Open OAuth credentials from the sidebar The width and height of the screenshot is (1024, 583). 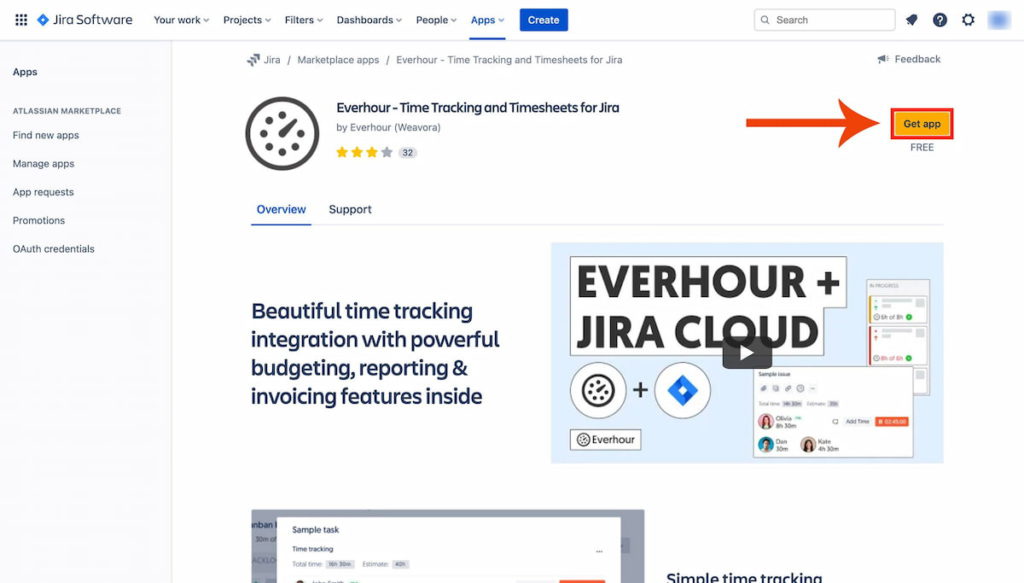pos(53,248)
